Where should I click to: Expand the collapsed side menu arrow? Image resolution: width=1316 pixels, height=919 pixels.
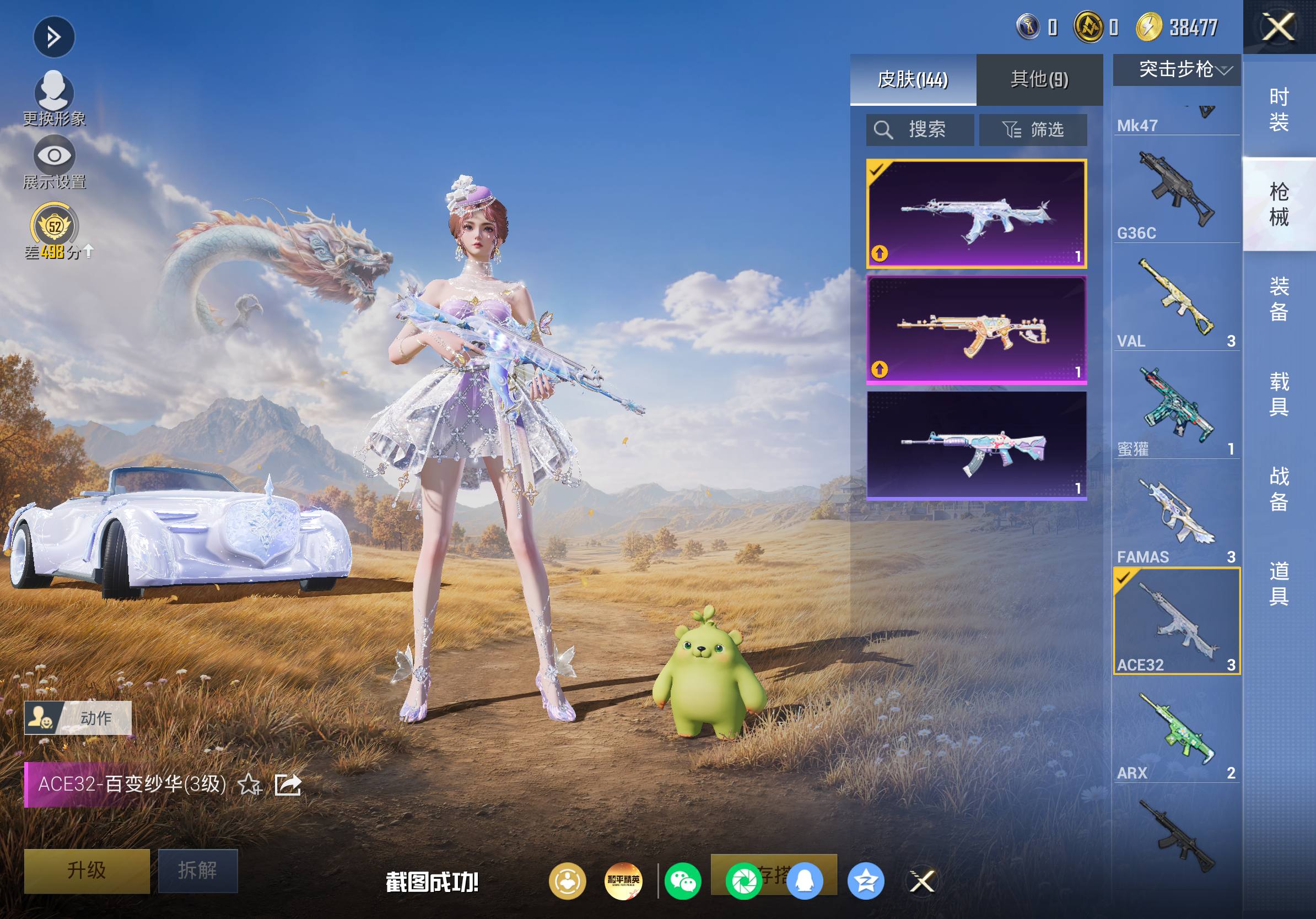(54, 37)
